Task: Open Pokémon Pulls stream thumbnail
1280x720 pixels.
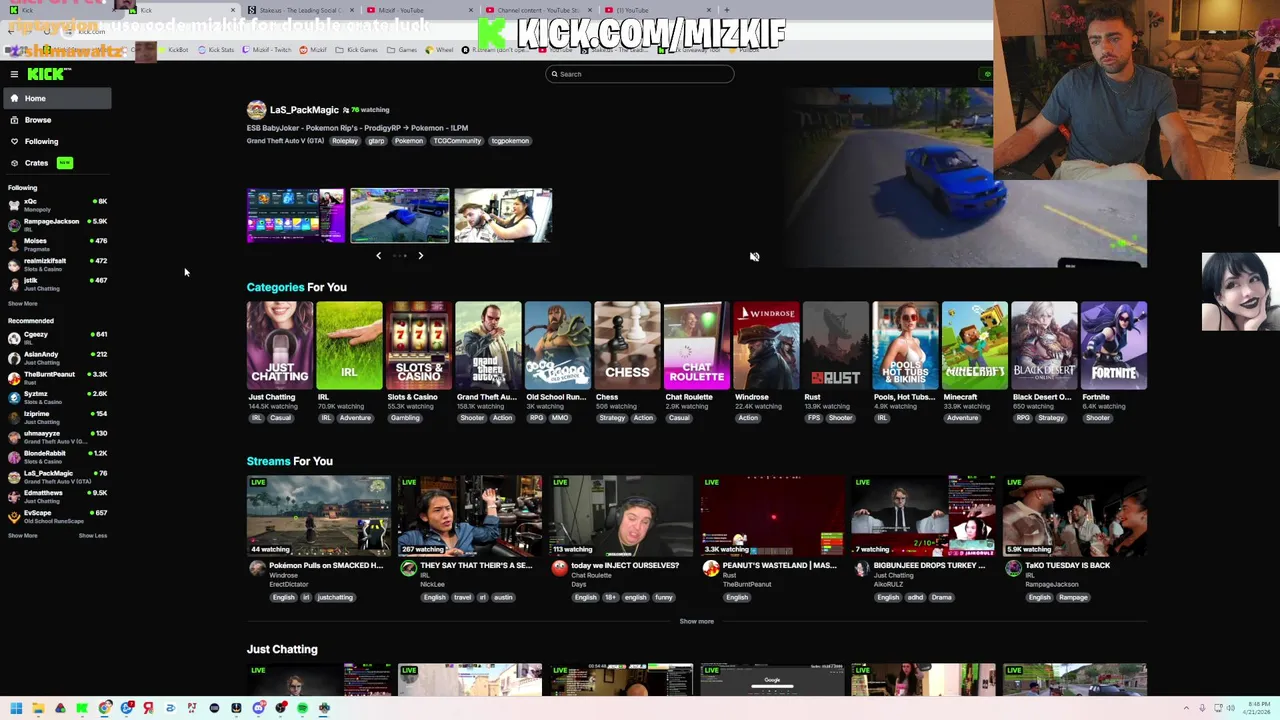Action: (319, 516)
